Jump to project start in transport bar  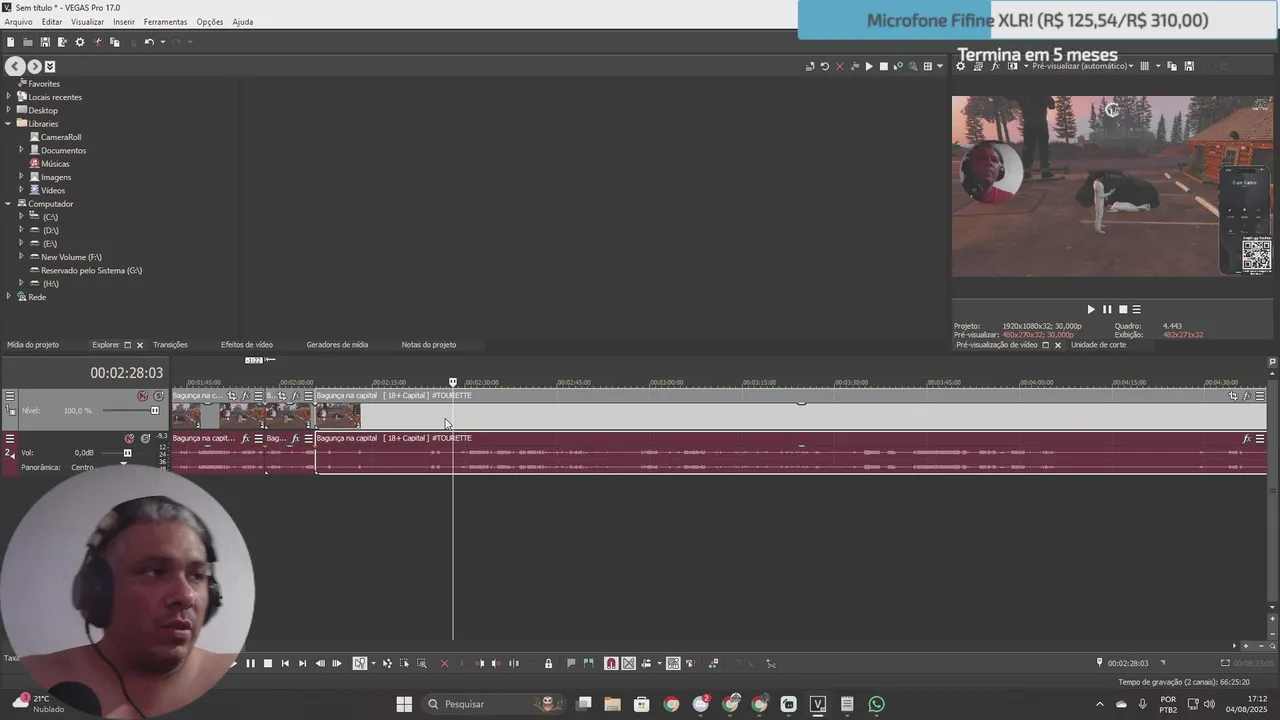[285, 663]
